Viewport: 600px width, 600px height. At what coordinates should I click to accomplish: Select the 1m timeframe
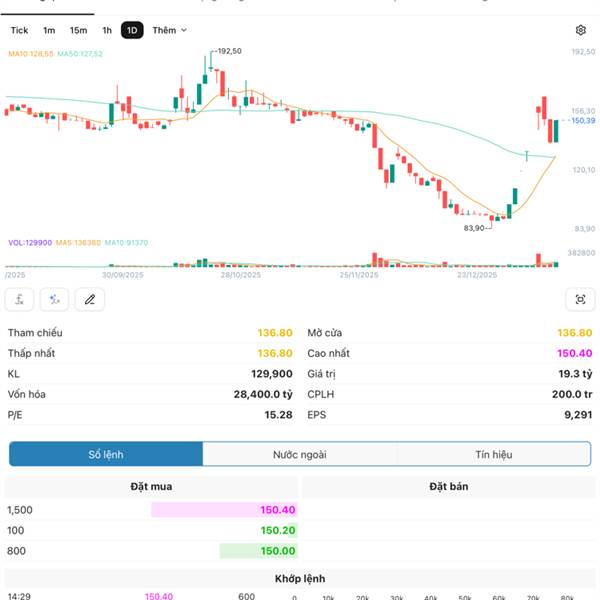click(49, 31)
